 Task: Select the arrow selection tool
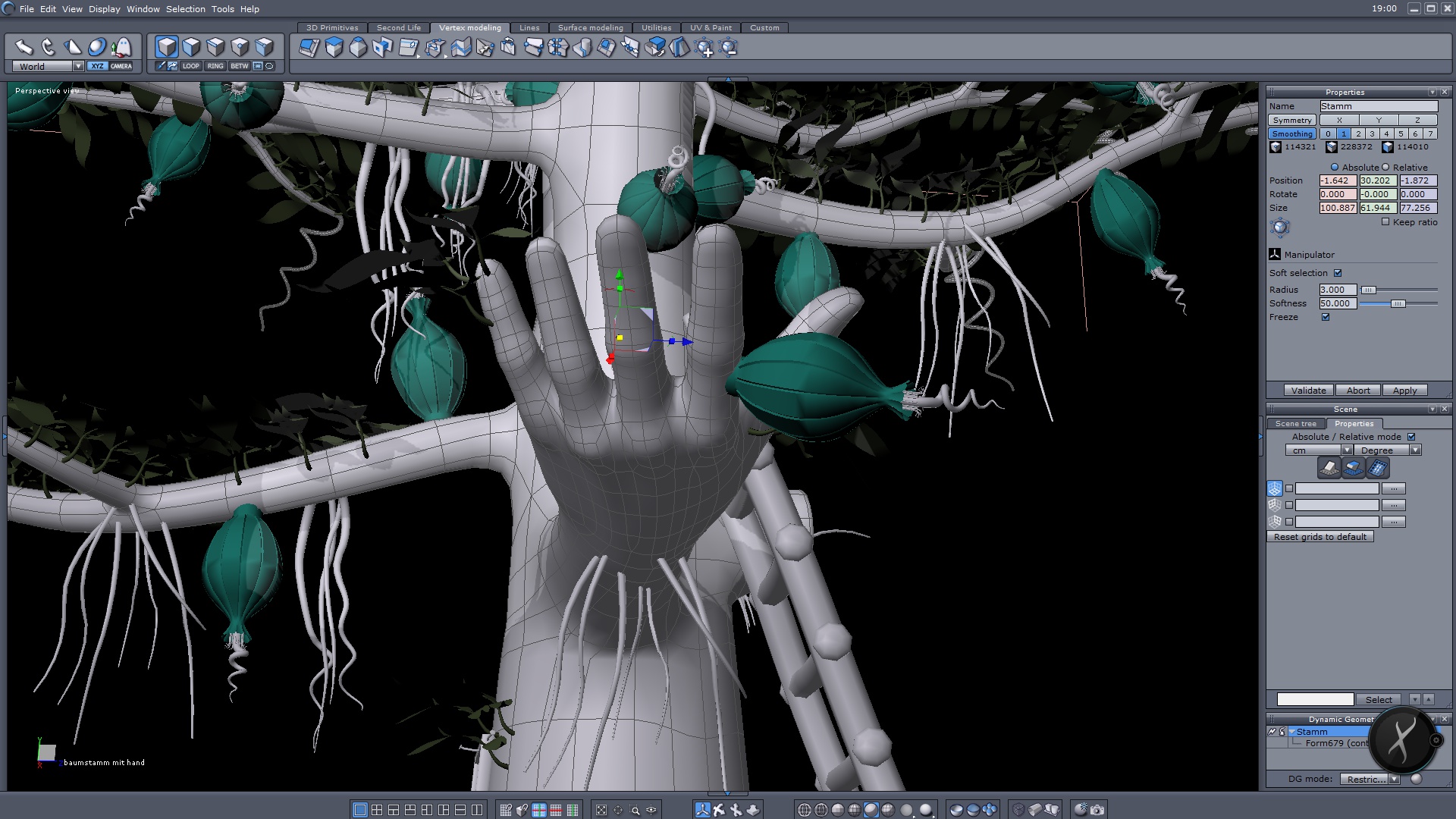click(x=24, y=48)
